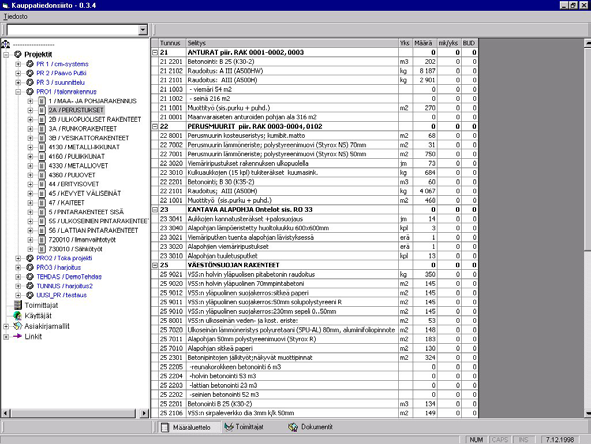
Task: Click the Asiakirjamallit templates icon
Action: click(18, 326)
